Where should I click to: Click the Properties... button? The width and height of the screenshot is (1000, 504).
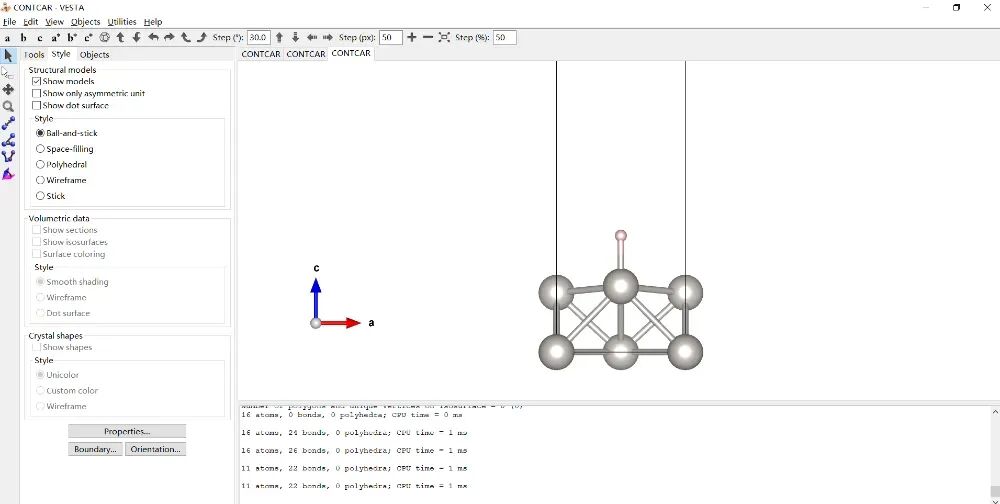point(127,432)
